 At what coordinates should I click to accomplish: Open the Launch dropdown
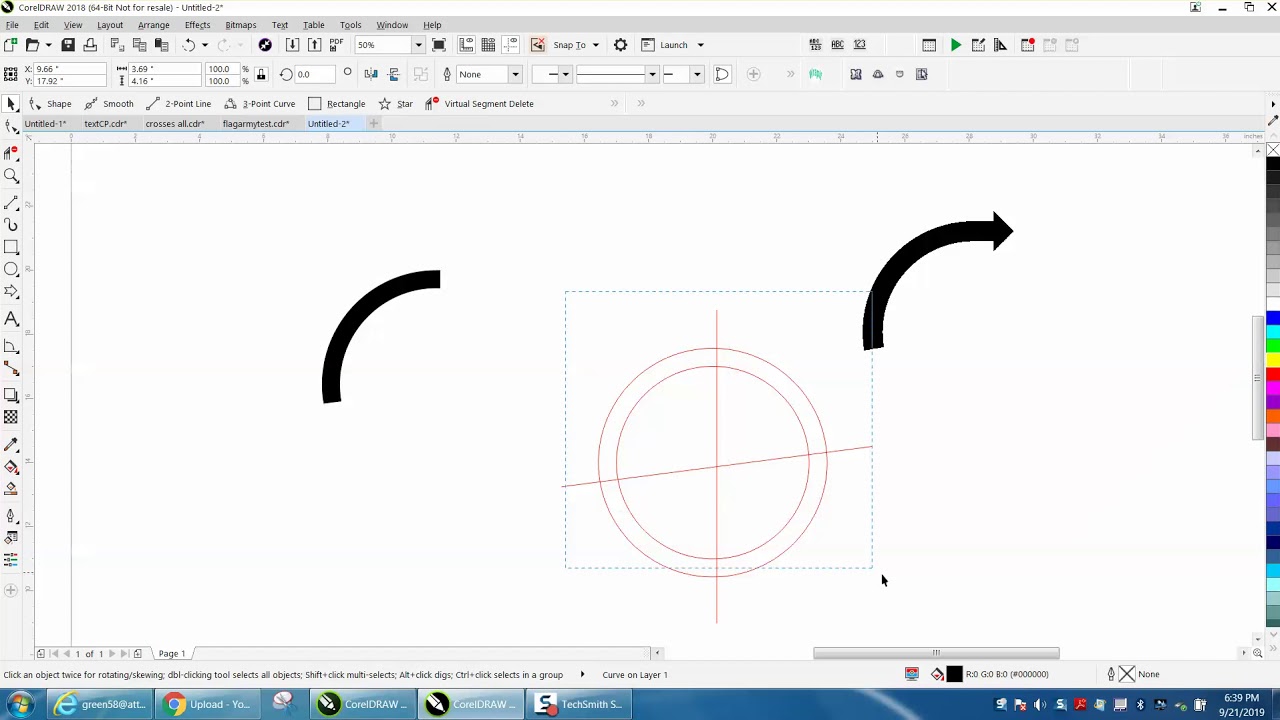[700, 45]
